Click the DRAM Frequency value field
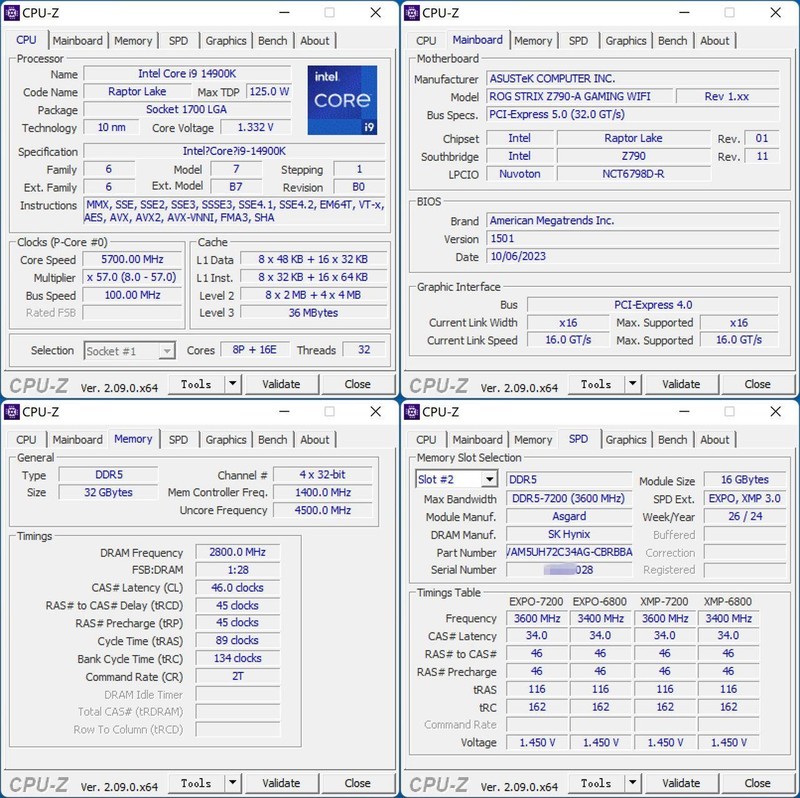Image resolution: width=800 pixels, height=798 pixels. [x=237, y=552]
